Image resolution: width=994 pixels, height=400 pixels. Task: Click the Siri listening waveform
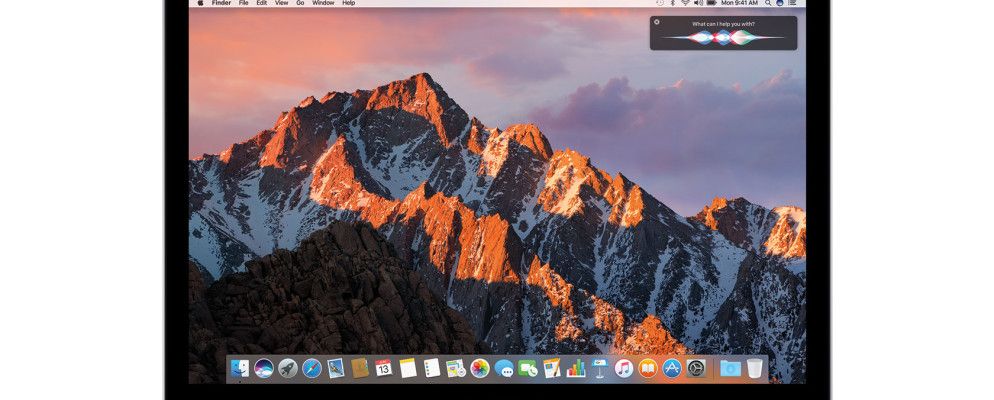click(x=723, y=37)
